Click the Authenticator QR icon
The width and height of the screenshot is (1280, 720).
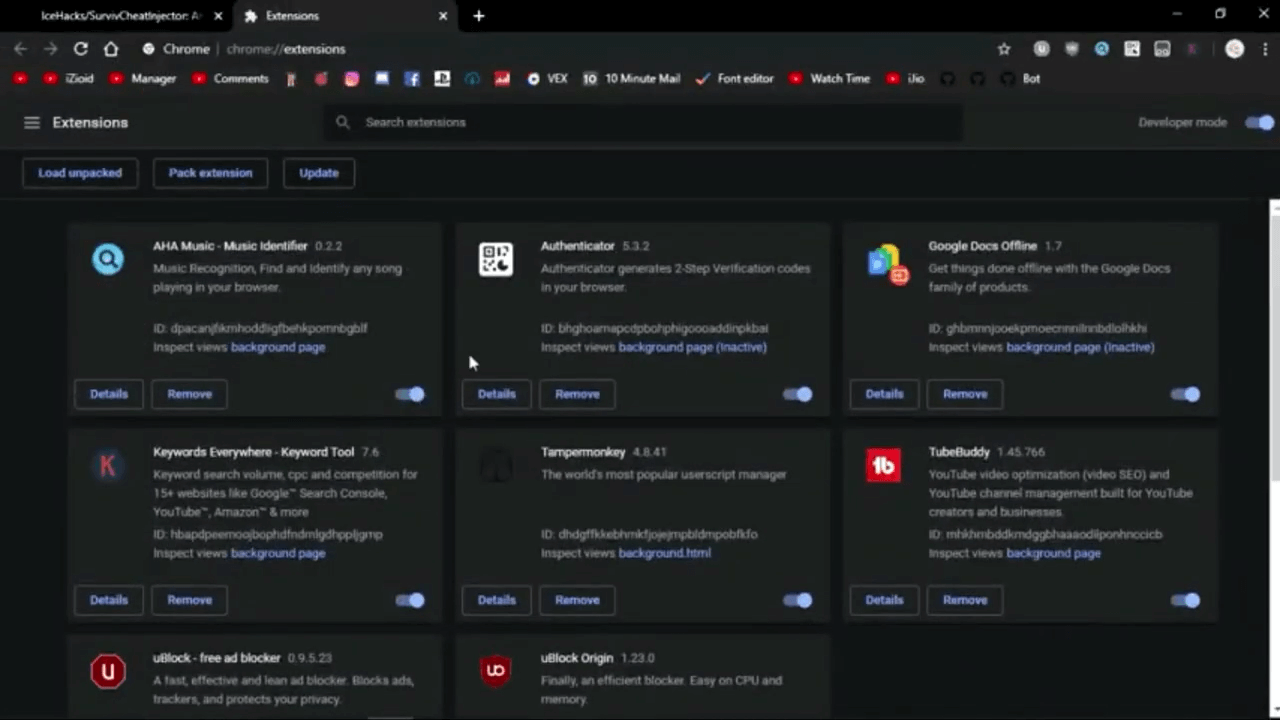[496, 259]
